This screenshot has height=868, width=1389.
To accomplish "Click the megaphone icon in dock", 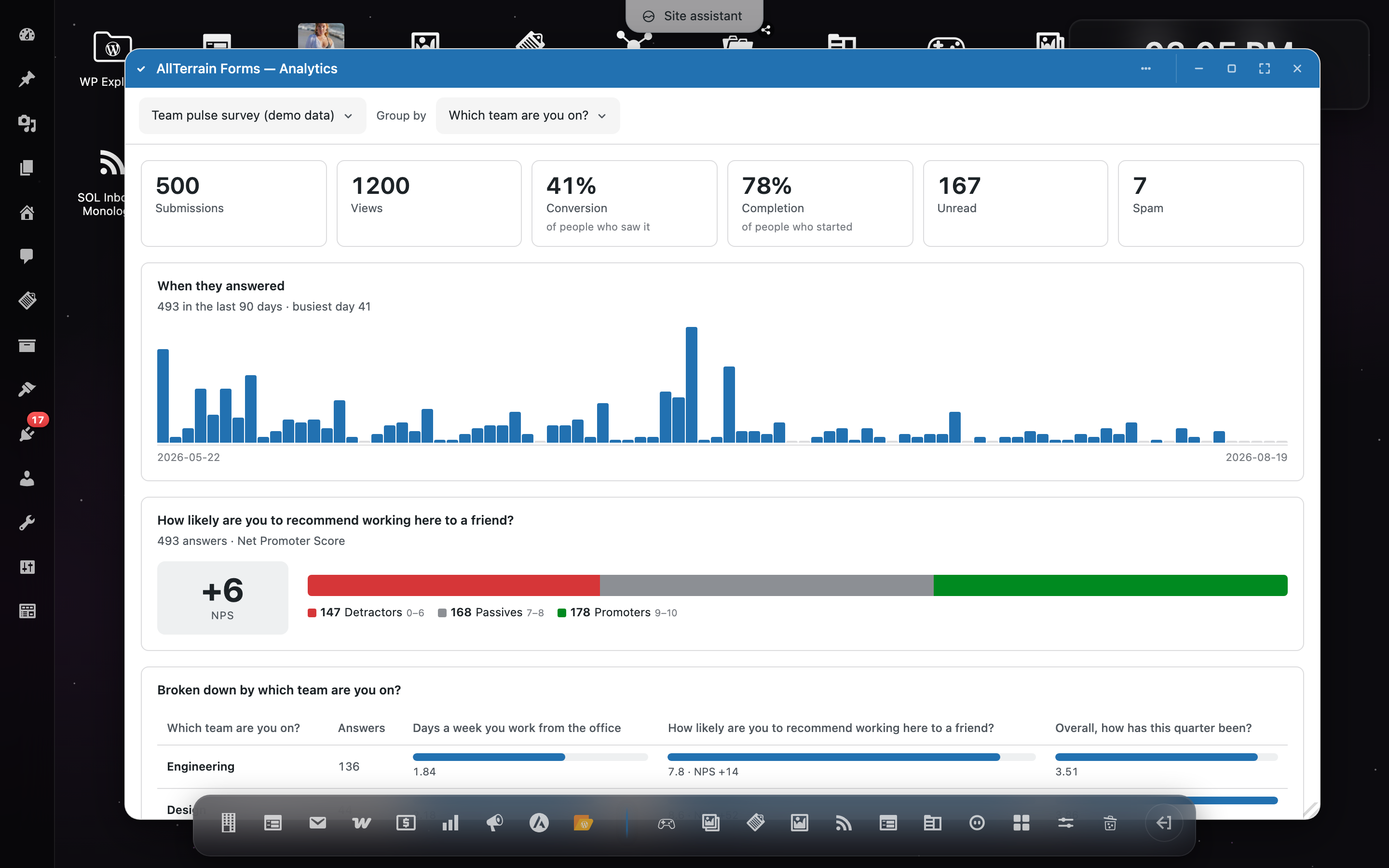I will (x=495, y=823).
